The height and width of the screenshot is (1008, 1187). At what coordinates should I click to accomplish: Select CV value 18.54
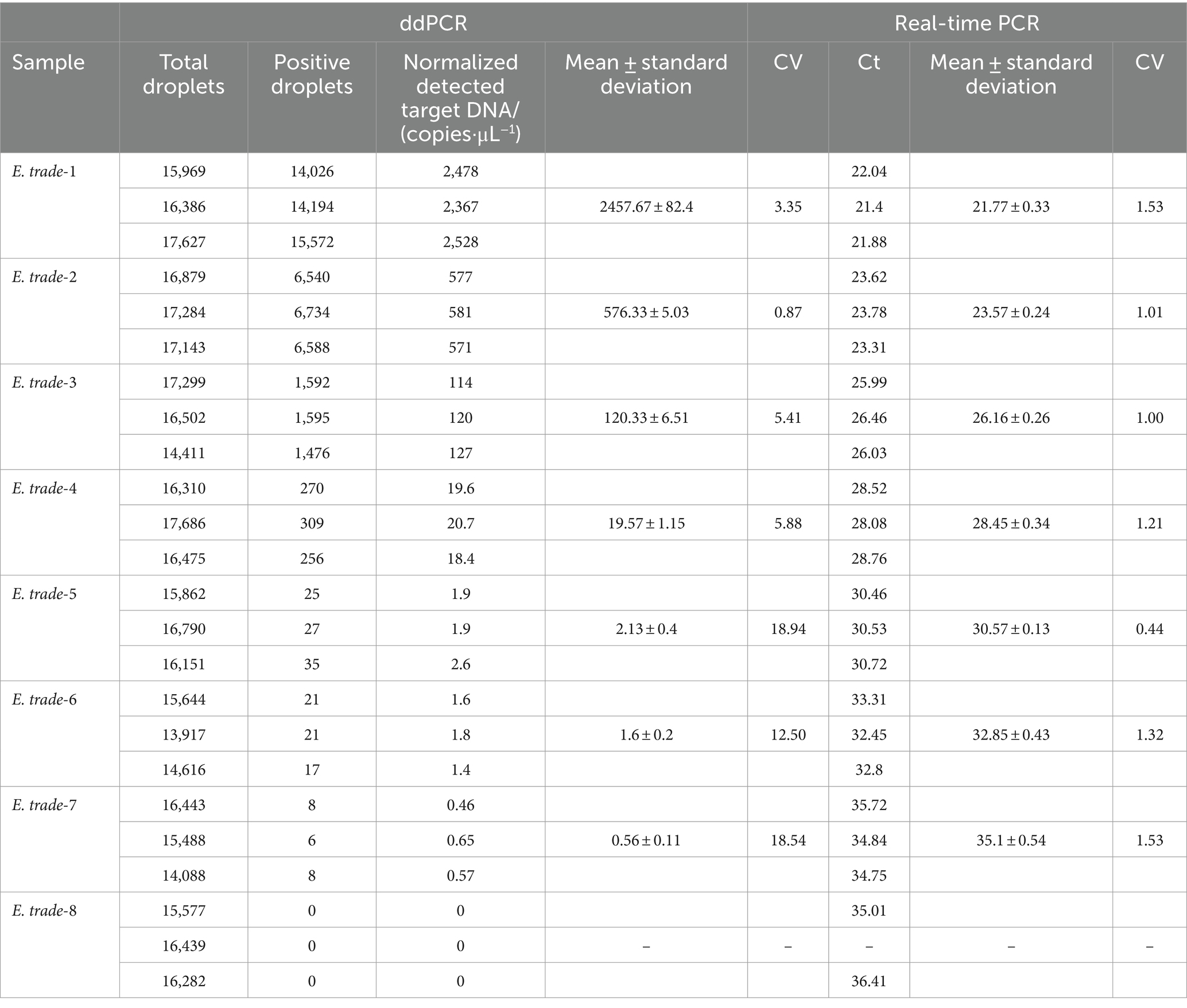click(x=788, y=840)
